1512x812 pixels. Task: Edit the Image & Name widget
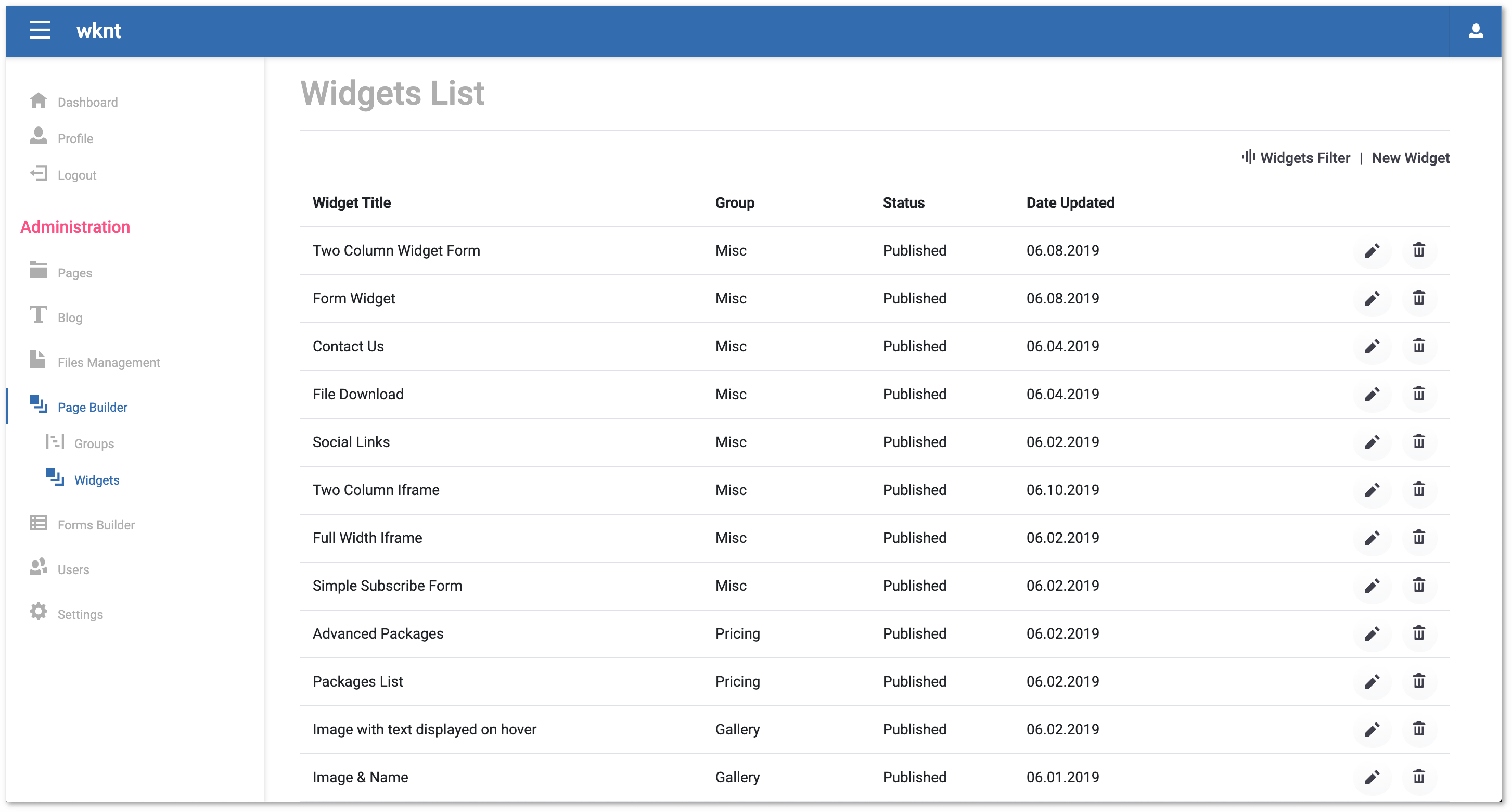click(1372, 778)
